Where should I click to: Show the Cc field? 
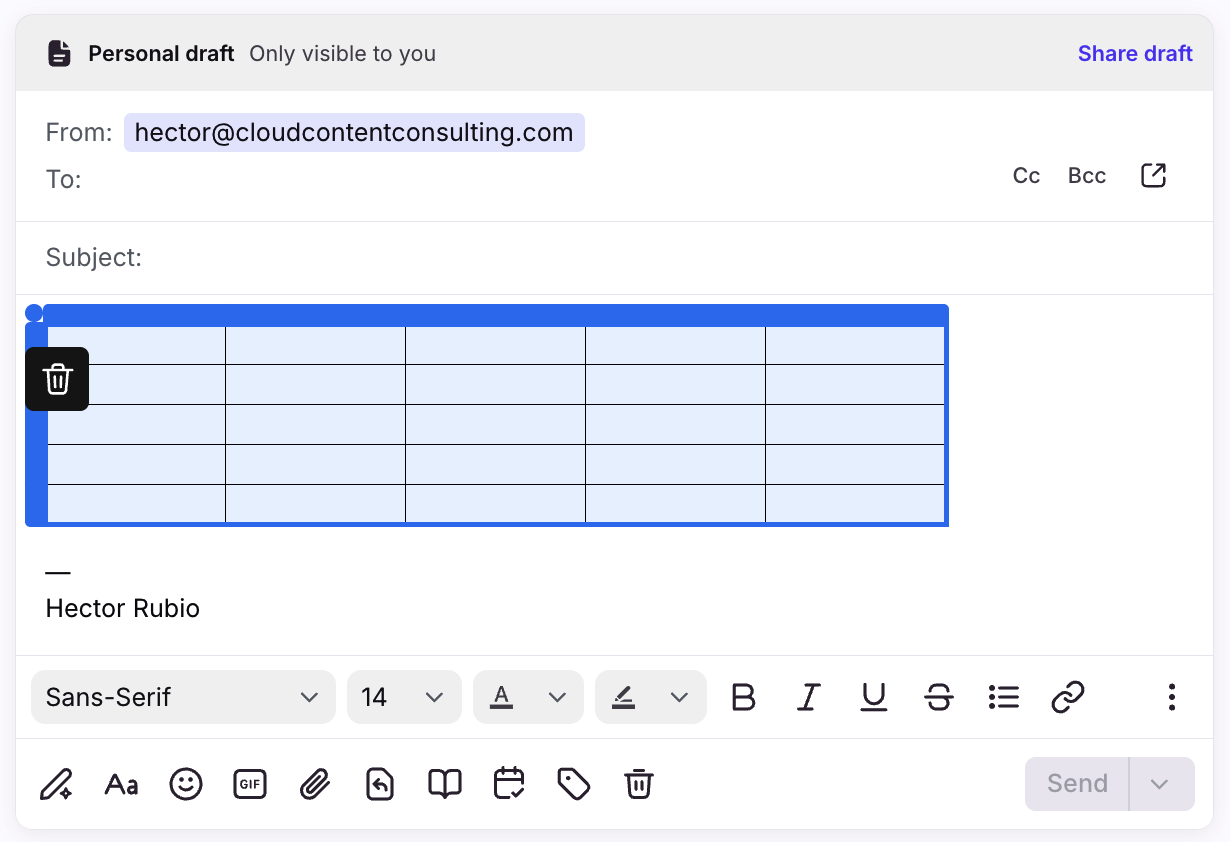pos(1026,176)
